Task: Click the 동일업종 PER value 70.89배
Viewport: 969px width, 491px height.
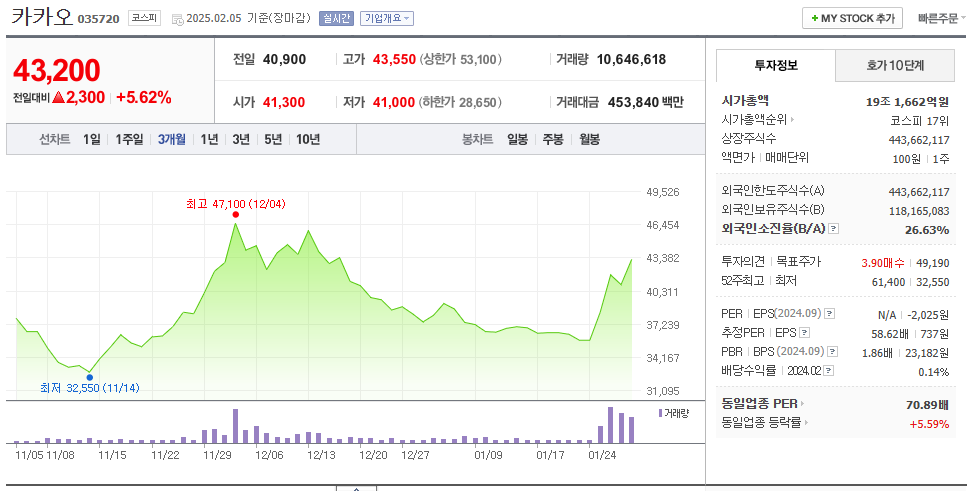Action: tap(928, 405)
